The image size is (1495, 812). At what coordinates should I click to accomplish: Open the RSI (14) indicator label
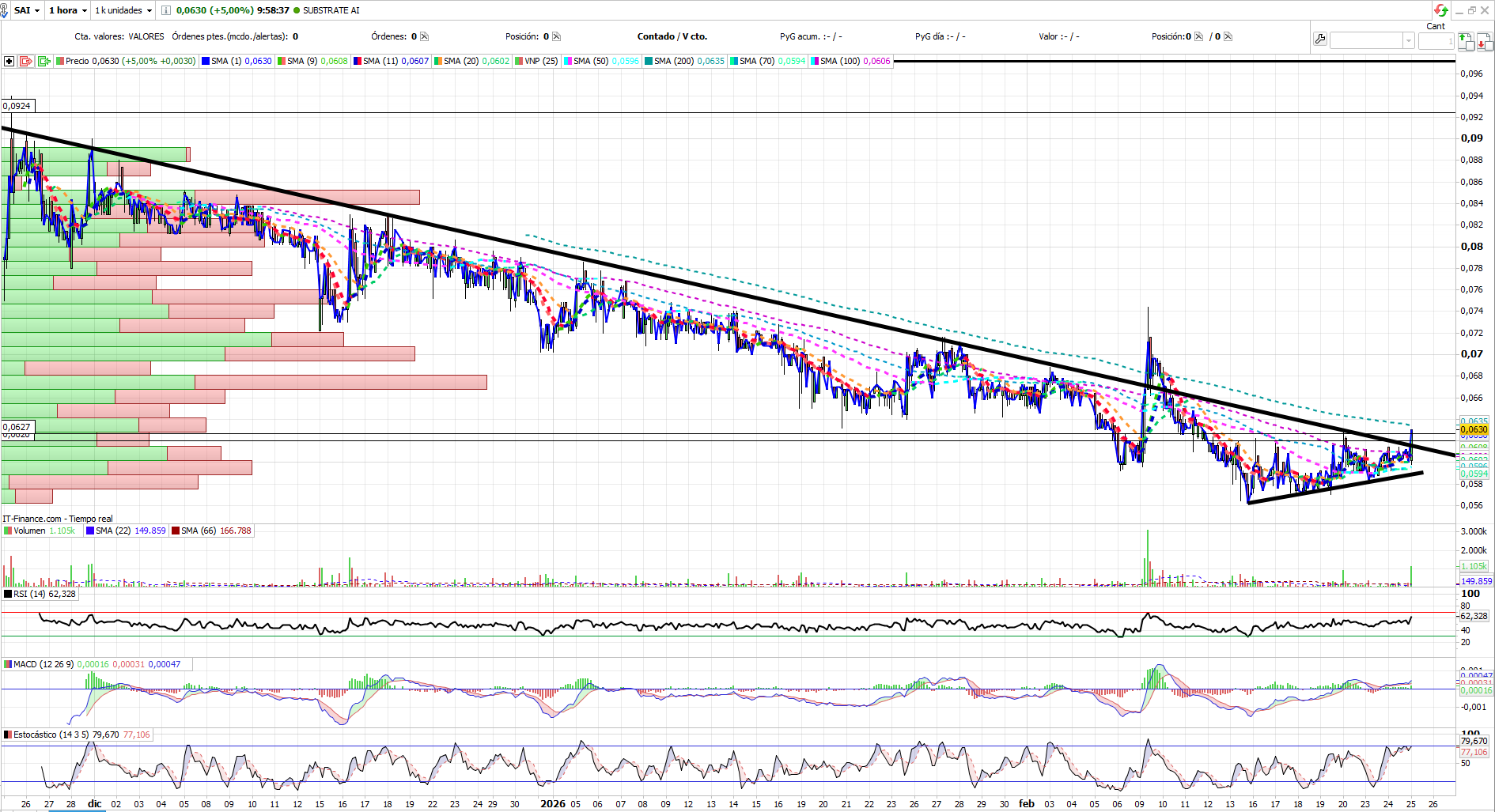40,594
